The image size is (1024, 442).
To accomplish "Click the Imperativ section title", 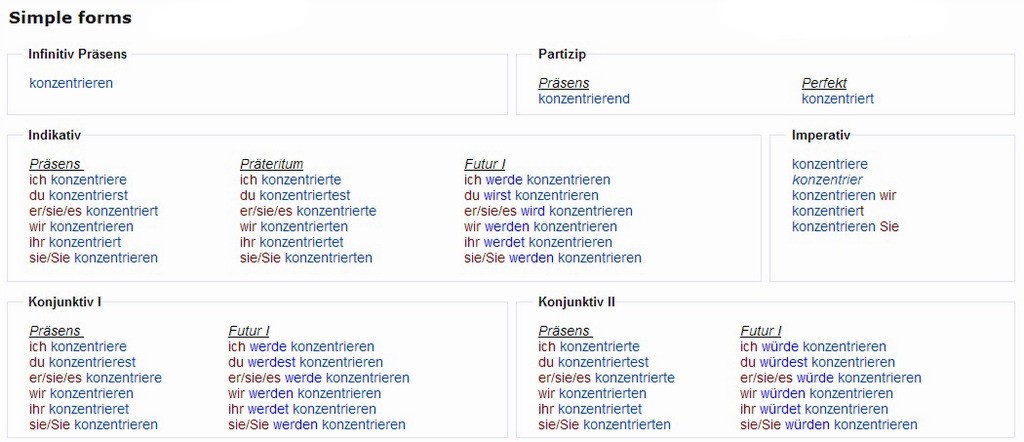I will 820,135.
